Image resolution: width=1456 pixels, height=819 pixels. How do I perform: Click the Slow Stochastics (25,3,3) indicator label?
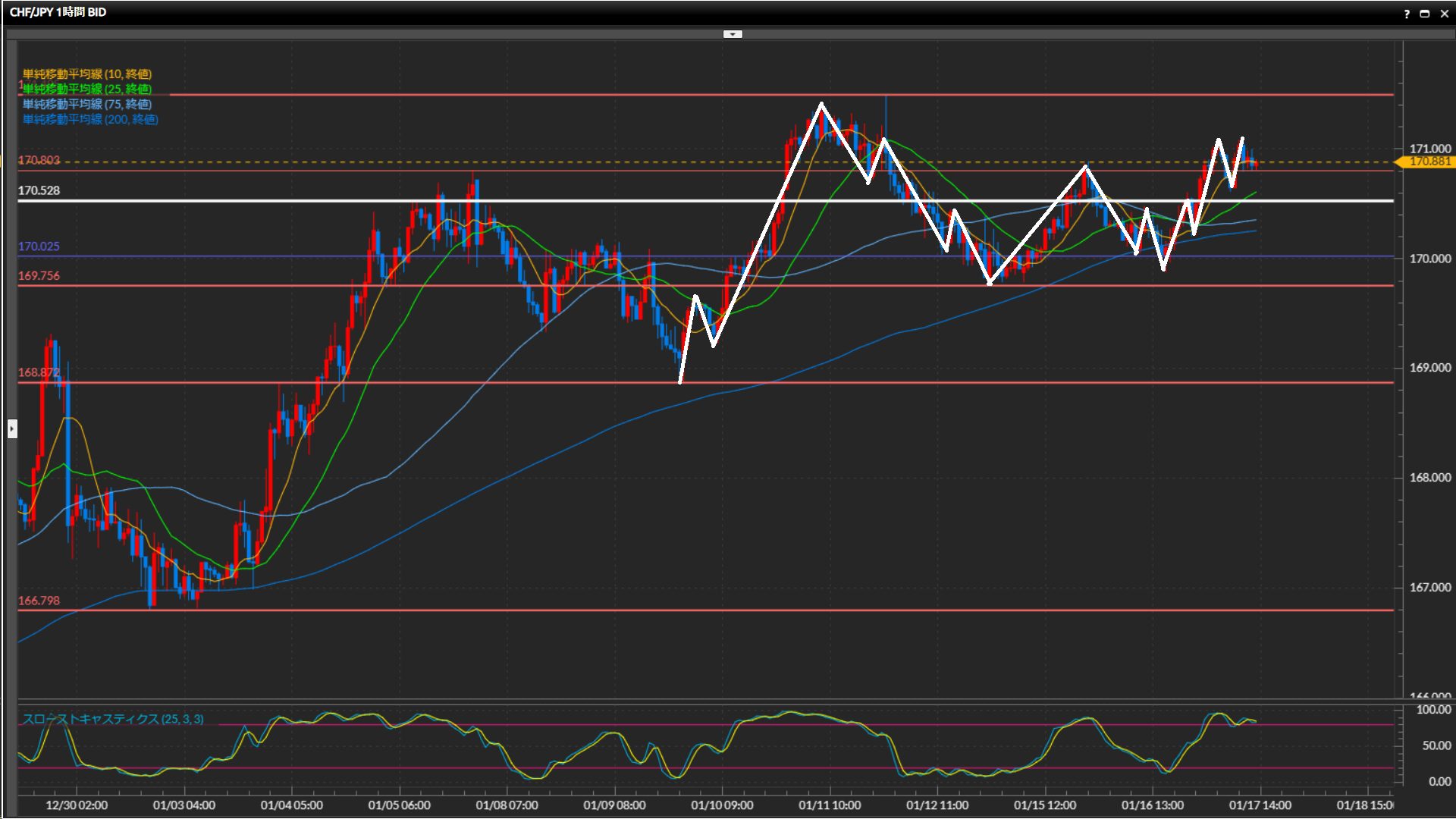[113, 719]
